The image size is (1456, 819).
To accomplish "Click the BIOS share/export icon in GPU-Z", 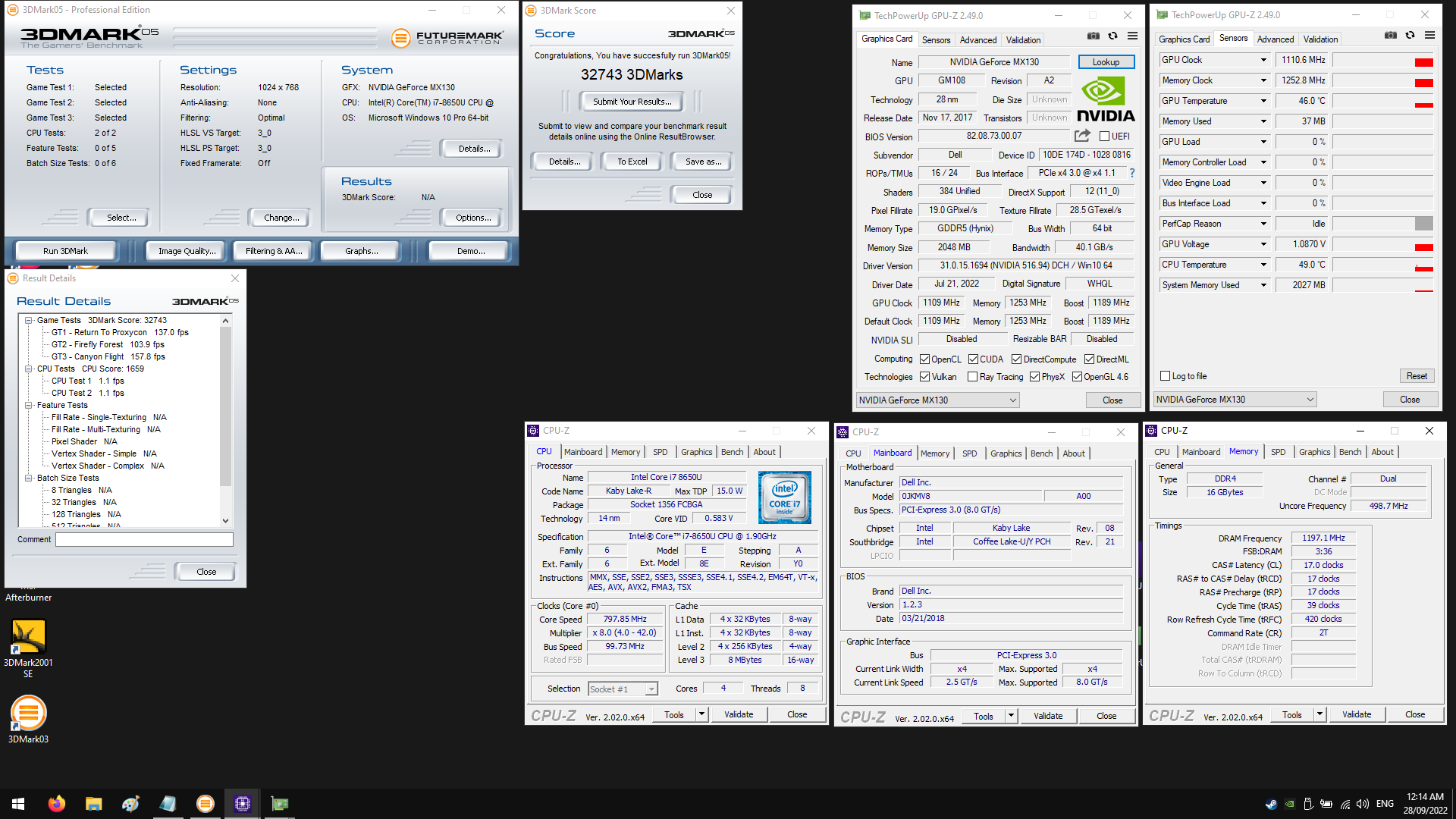I will [1082, 136].
